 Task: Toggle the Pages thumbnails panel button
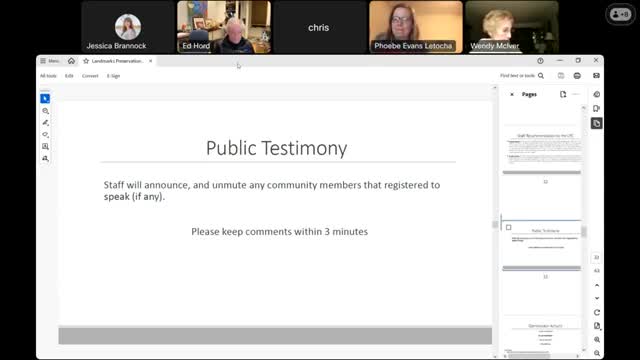596,123
